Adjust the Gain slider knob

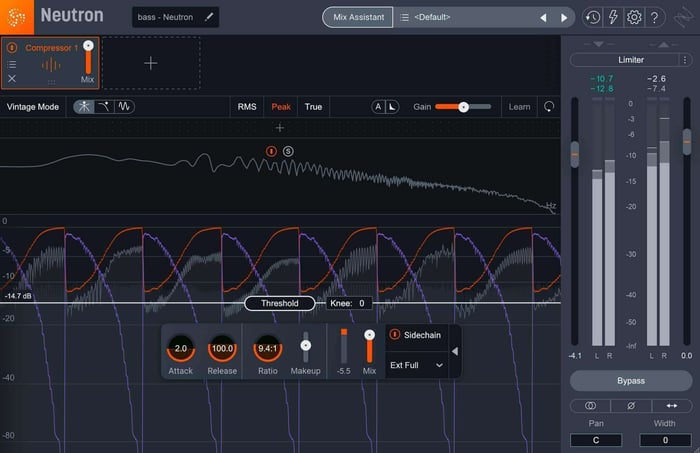pyautogui.click(x=463, y=107)
